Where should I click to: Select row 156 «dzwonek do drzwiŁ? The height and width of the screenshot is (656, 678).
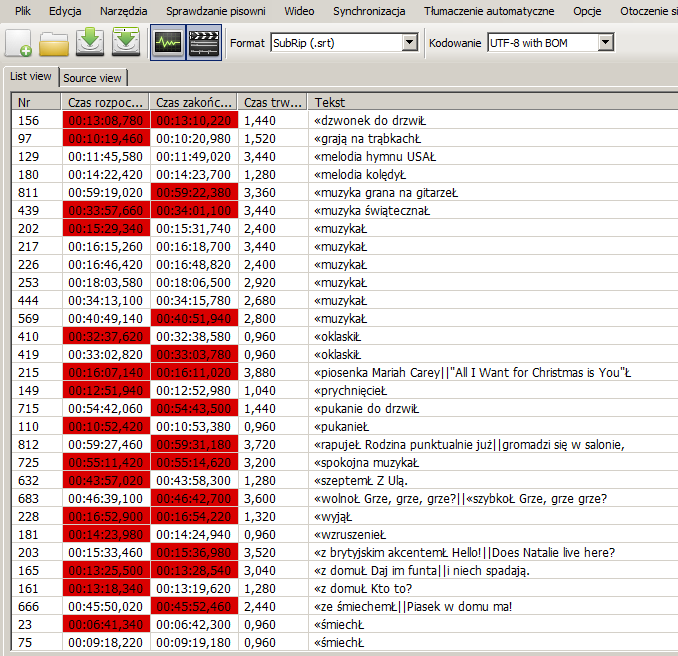pos(345,120)
